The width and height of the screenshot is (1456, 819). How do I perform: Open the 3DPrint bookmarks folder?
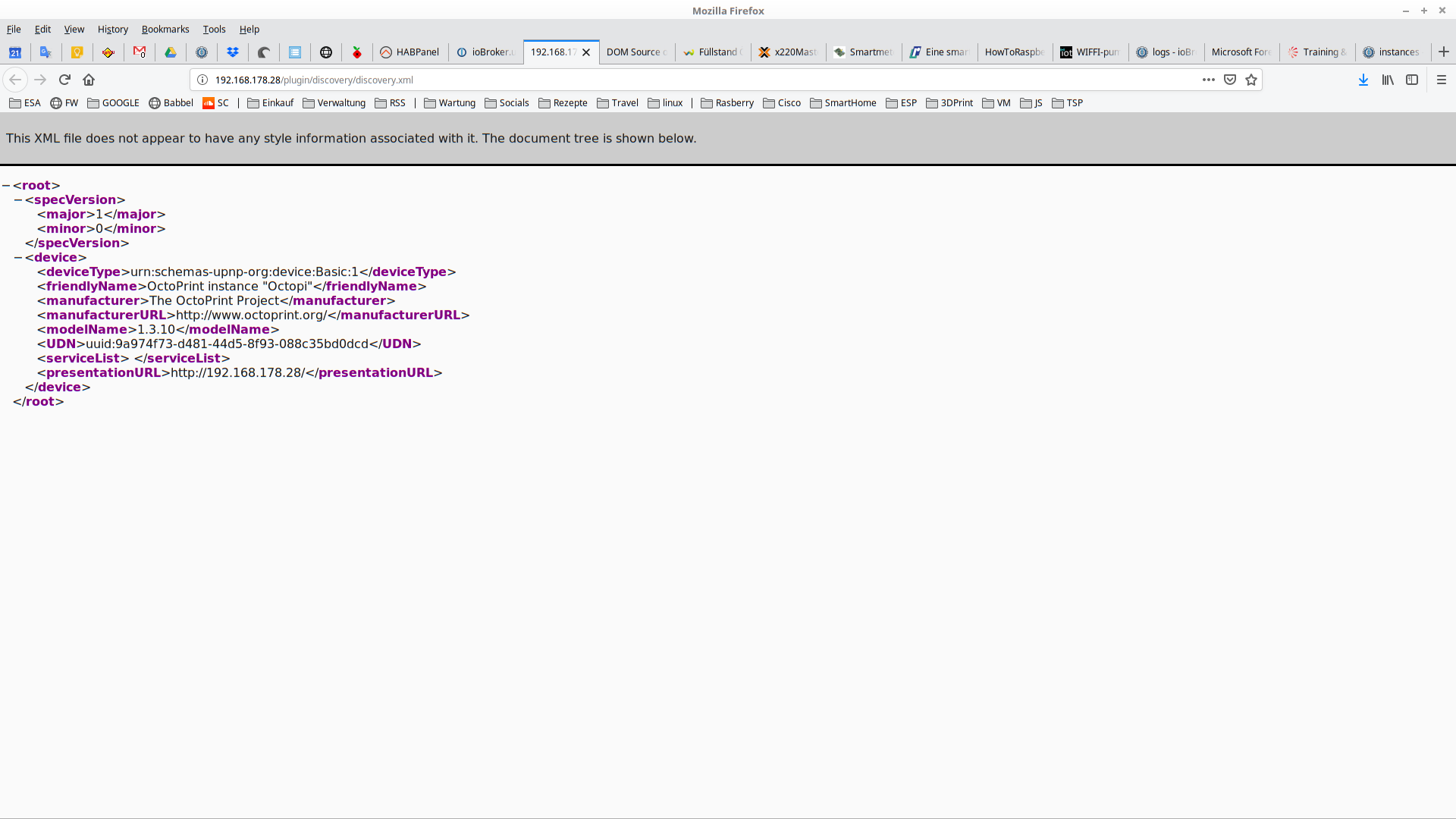point(949,103)
